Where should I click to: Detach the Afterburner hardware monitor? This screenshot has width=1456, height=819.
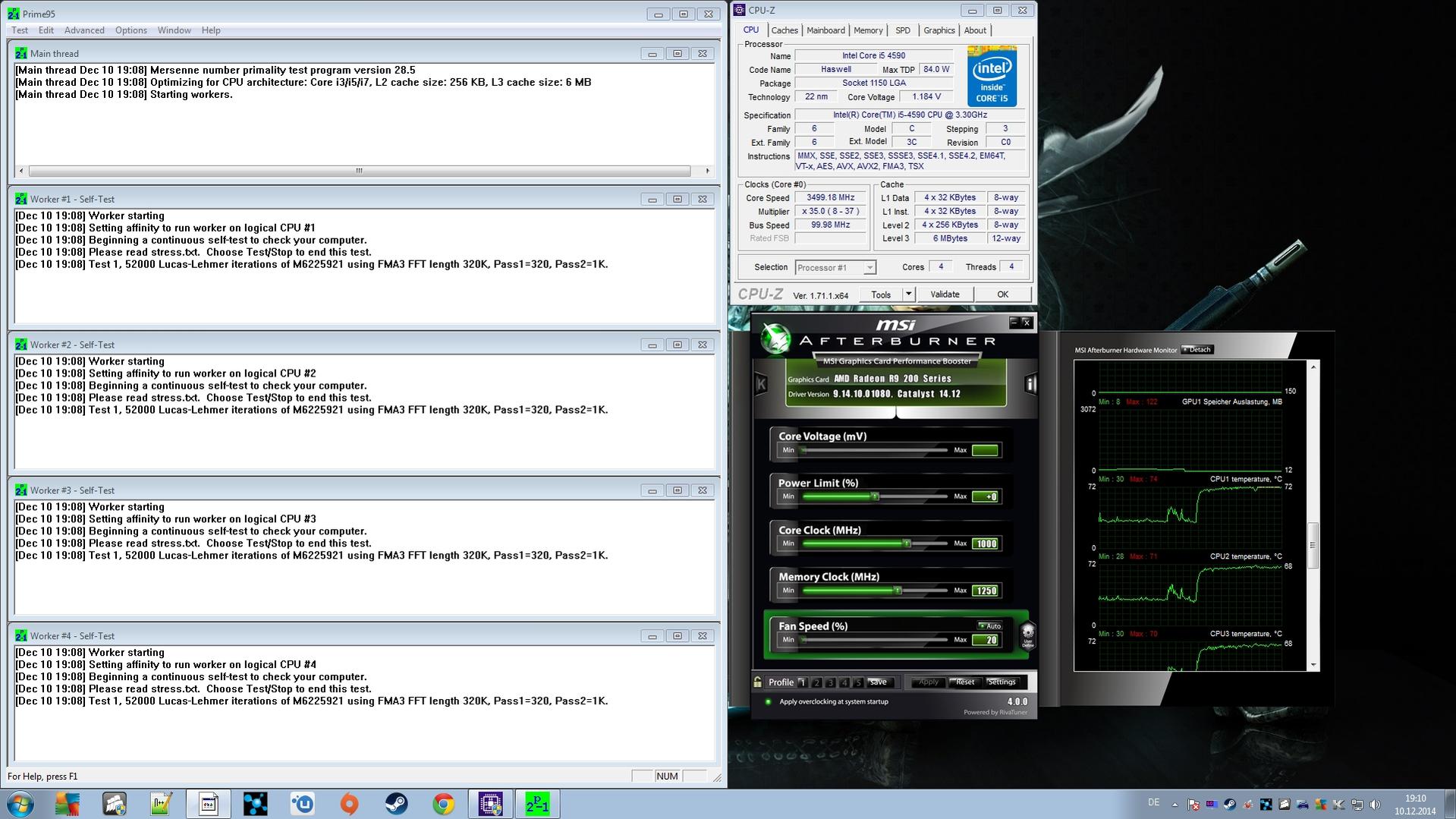pos(1197,349)
